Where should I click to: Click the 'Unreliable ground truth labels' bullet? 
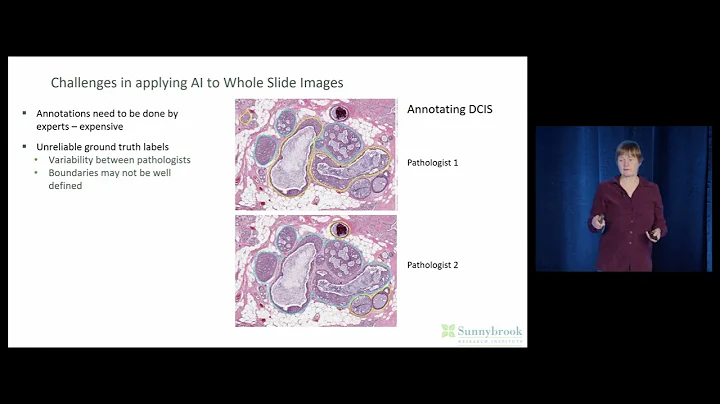[x=102, y=147]
